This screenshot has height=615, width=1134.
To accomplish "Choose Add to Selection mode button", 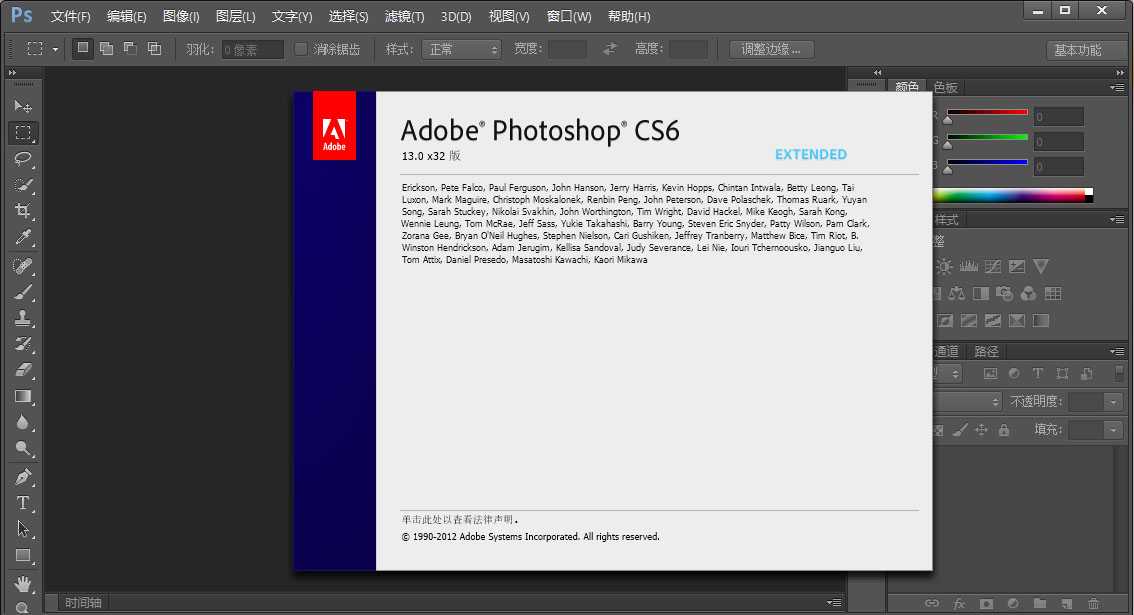I will pyautogui.click(x=106, y=48).
